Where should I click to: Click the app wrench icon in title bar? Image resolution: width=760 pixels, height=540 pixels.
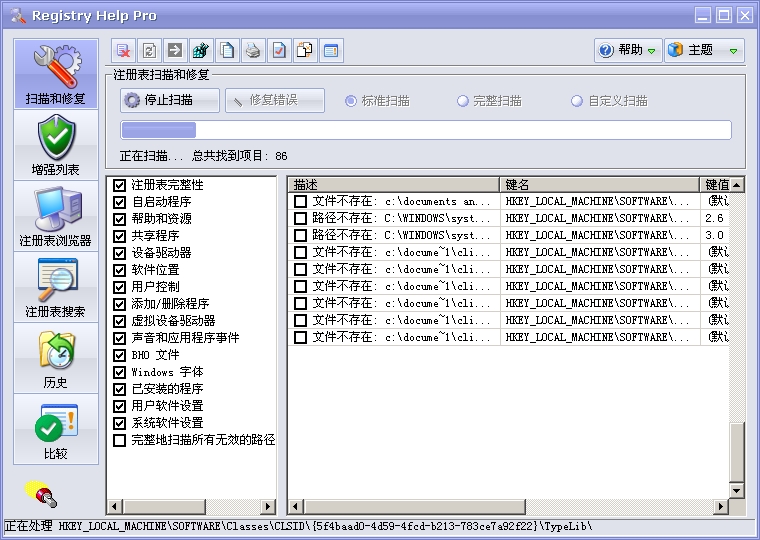pyautogui.click(x=18, y=16)
